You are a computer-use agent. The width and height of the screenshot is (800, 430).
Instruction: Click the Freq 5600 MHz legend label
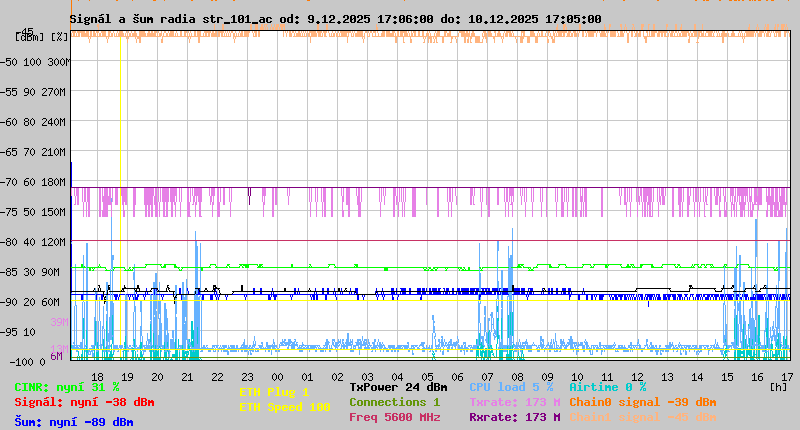coord(398,417)
